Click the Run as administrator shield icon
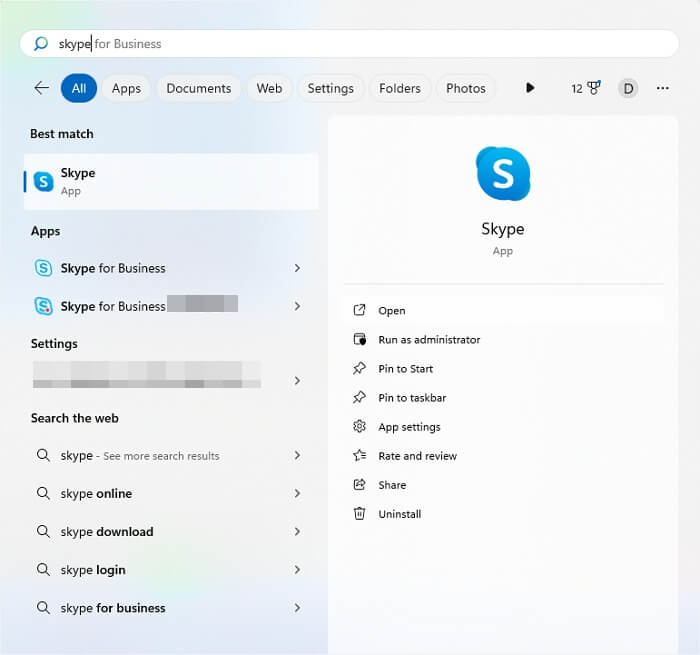This screenshot has width=700, height=655. [359, 339]
